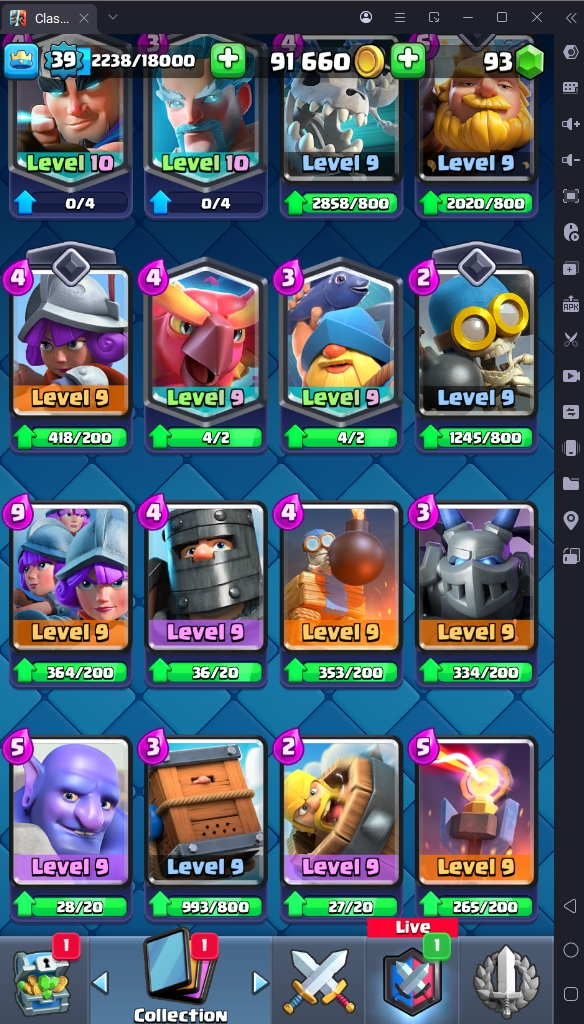
Task: Expand the tab dropdown chevron in title bar
Action: click(113, 17)
